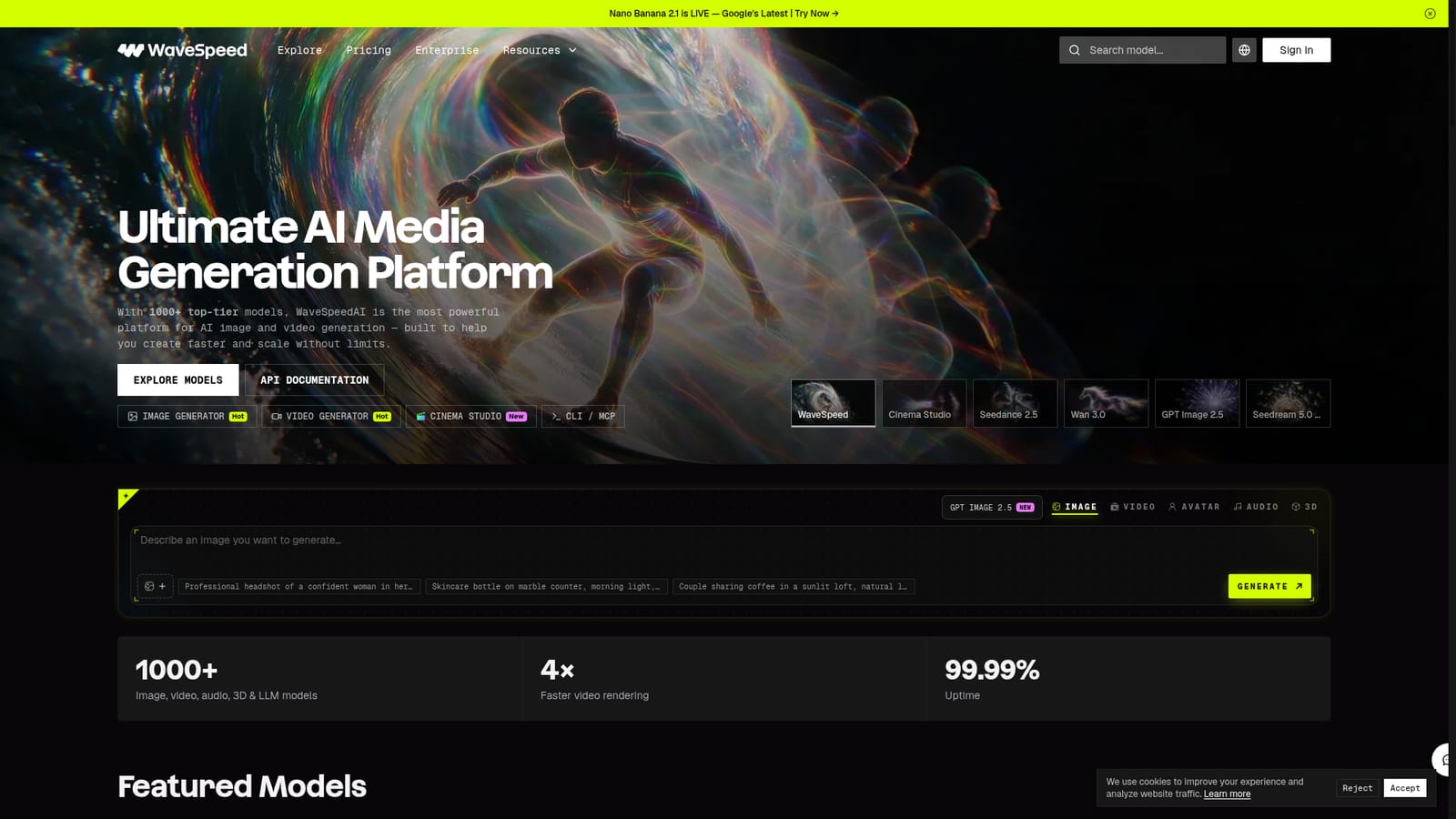
Task: Click the Try Now banner link
Action: [816, 14]
